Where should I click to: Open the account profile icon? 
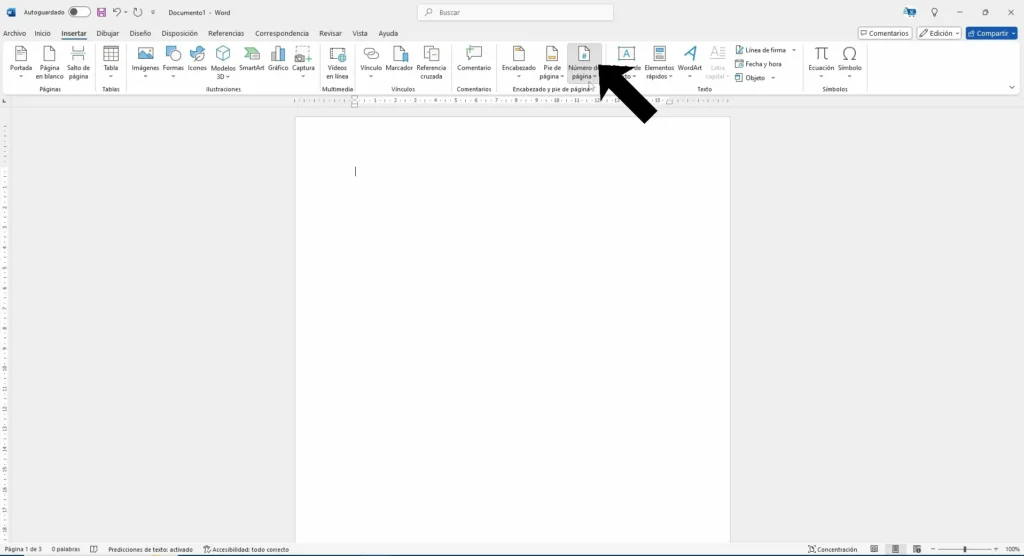click(x=910, y=12)
